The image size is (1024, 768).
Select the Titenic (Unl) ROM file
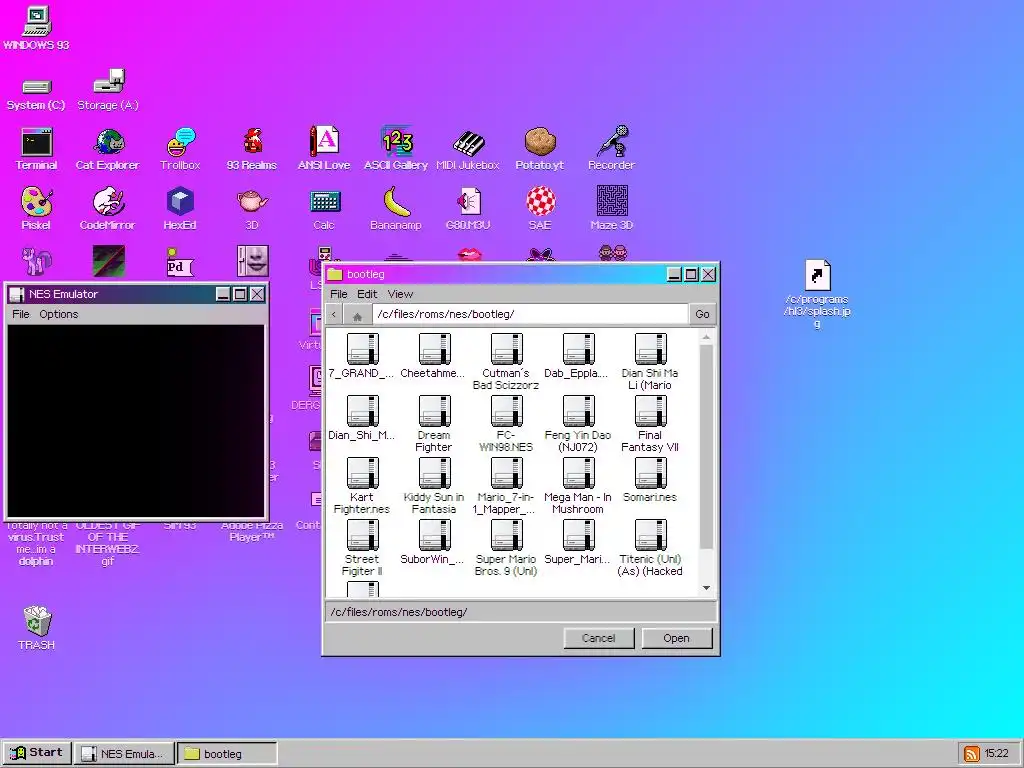[x=650, y=549]
